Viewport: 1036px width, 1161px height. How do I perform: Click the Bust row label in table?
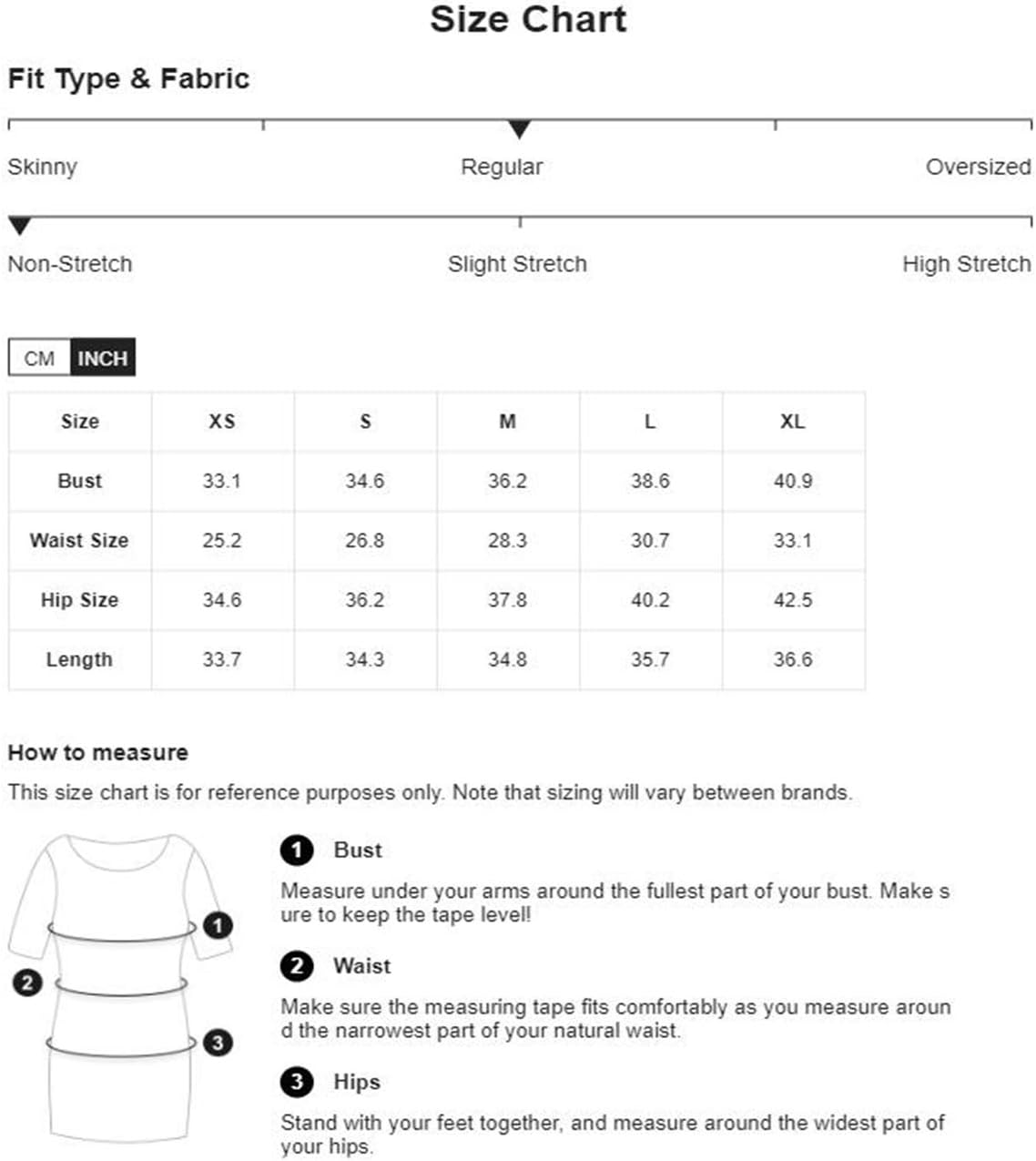80,481
